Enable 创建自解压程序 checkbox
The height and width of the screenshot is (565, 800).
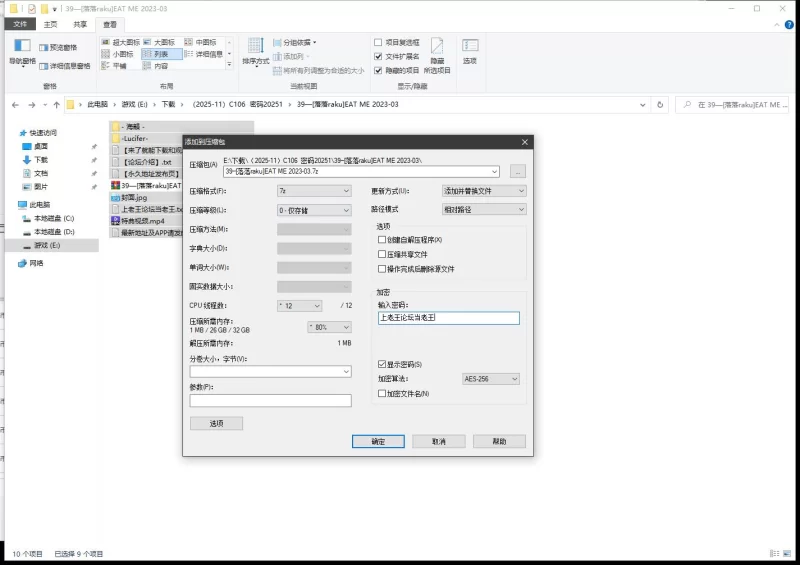coord(381,240)
